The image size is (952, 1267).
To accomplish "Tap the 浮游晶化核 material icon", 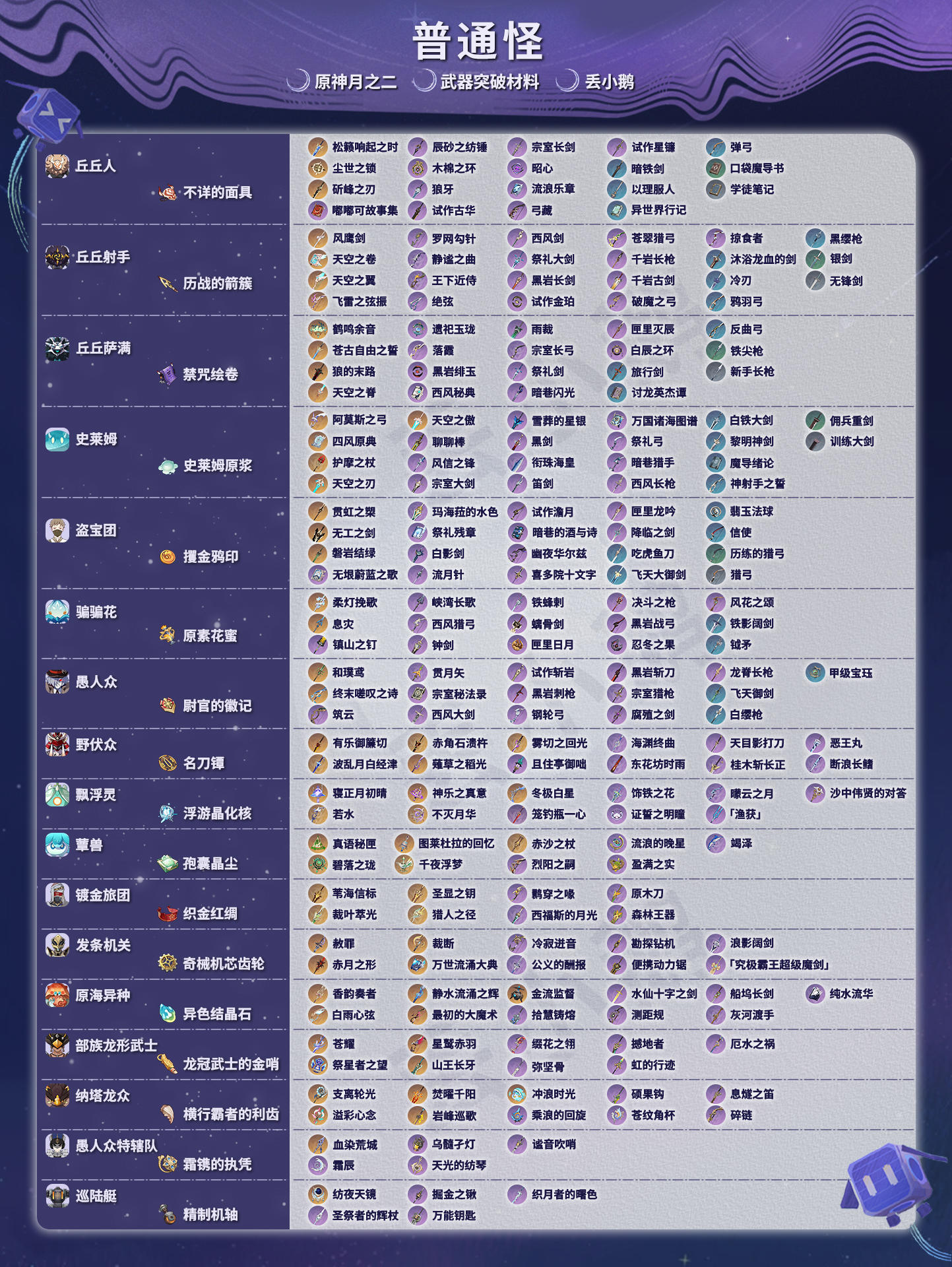I will [x=168, y=814].
